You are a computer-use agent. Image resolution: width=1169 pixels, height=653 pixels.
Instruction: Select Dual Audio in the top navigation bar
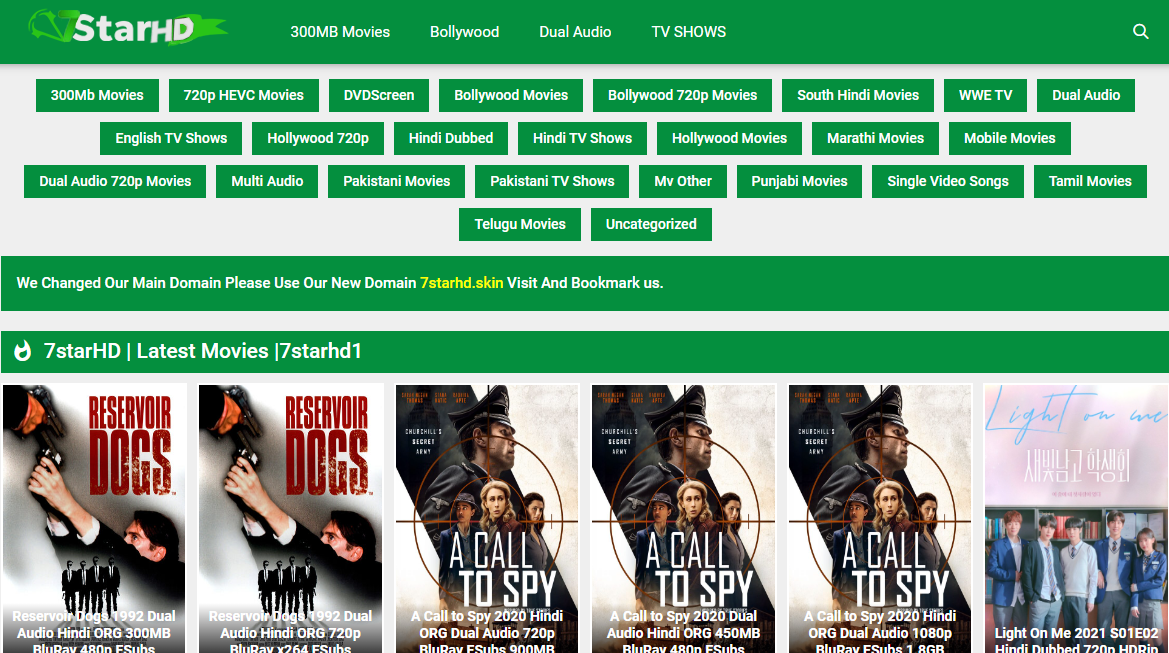tap(575, 32)
